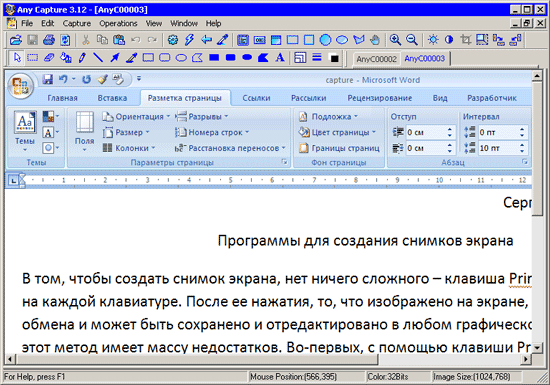Open the Цвет страницы dropdown
The height and width of the screenshot is (385, 550).
coord(337,133)
